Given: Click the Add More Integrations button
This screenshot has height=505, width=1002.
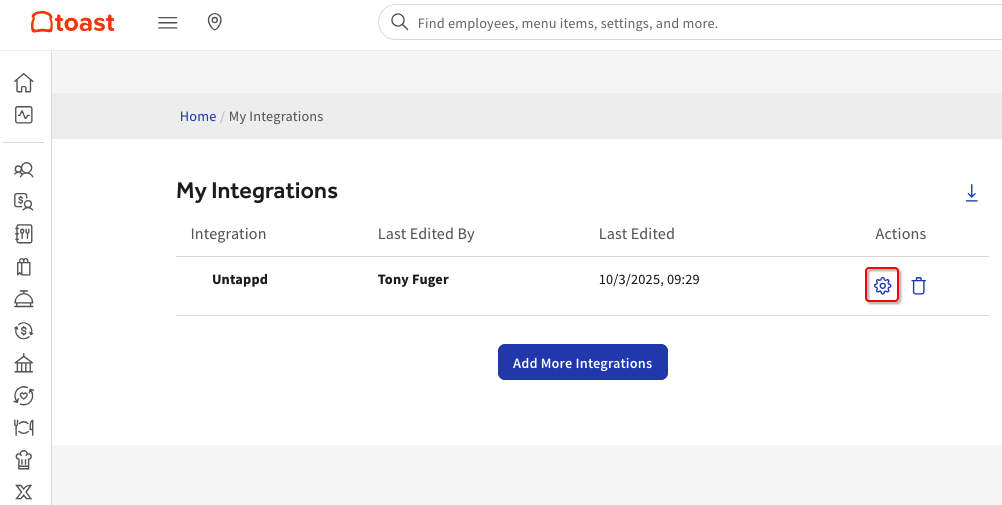Looking at the screenshot, I should [x=582, y=363].
